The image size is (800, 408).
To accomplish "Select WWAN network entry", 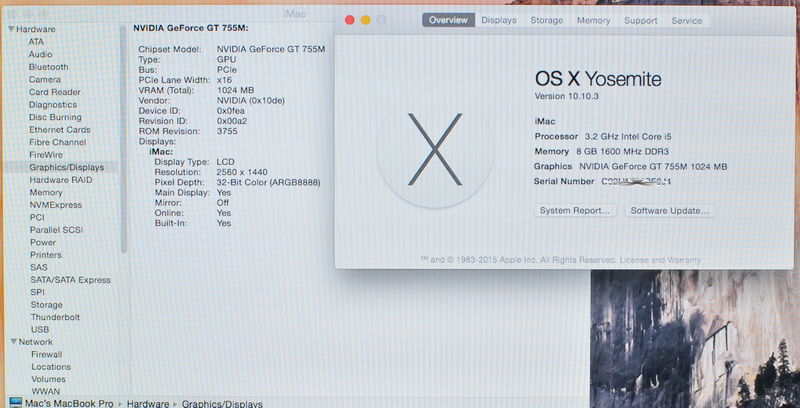I will coord(45,391).
